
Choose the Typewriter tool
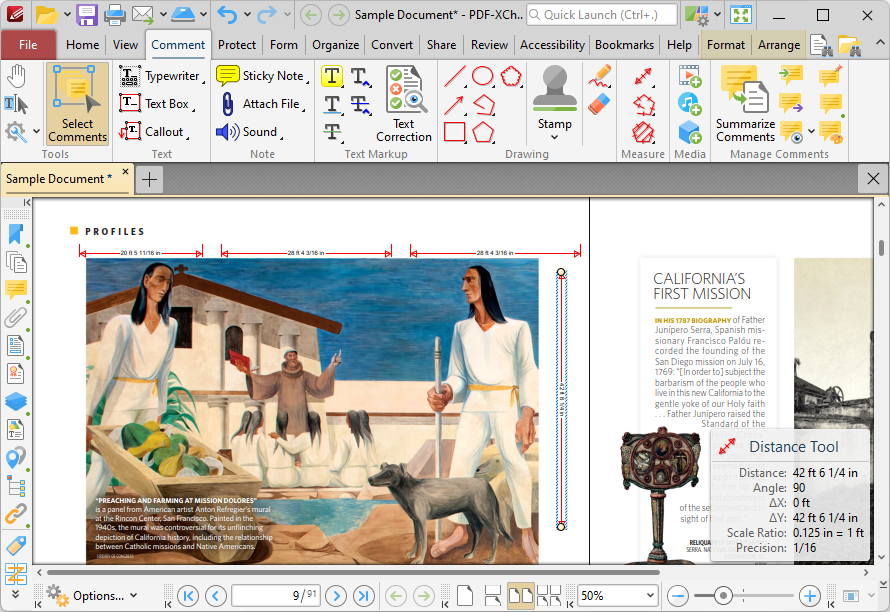click(x=162, y=76)
